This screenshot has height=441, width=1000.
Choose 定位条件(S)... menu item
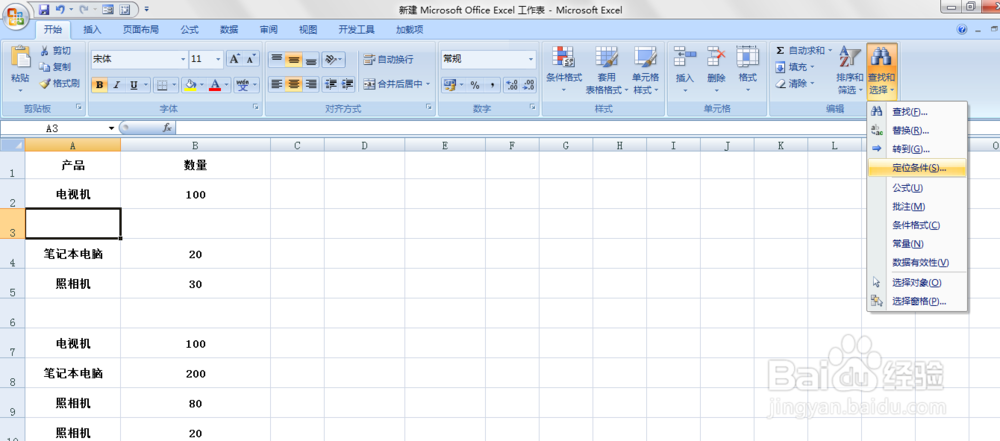pyautogui.click(x=917, y=168)
